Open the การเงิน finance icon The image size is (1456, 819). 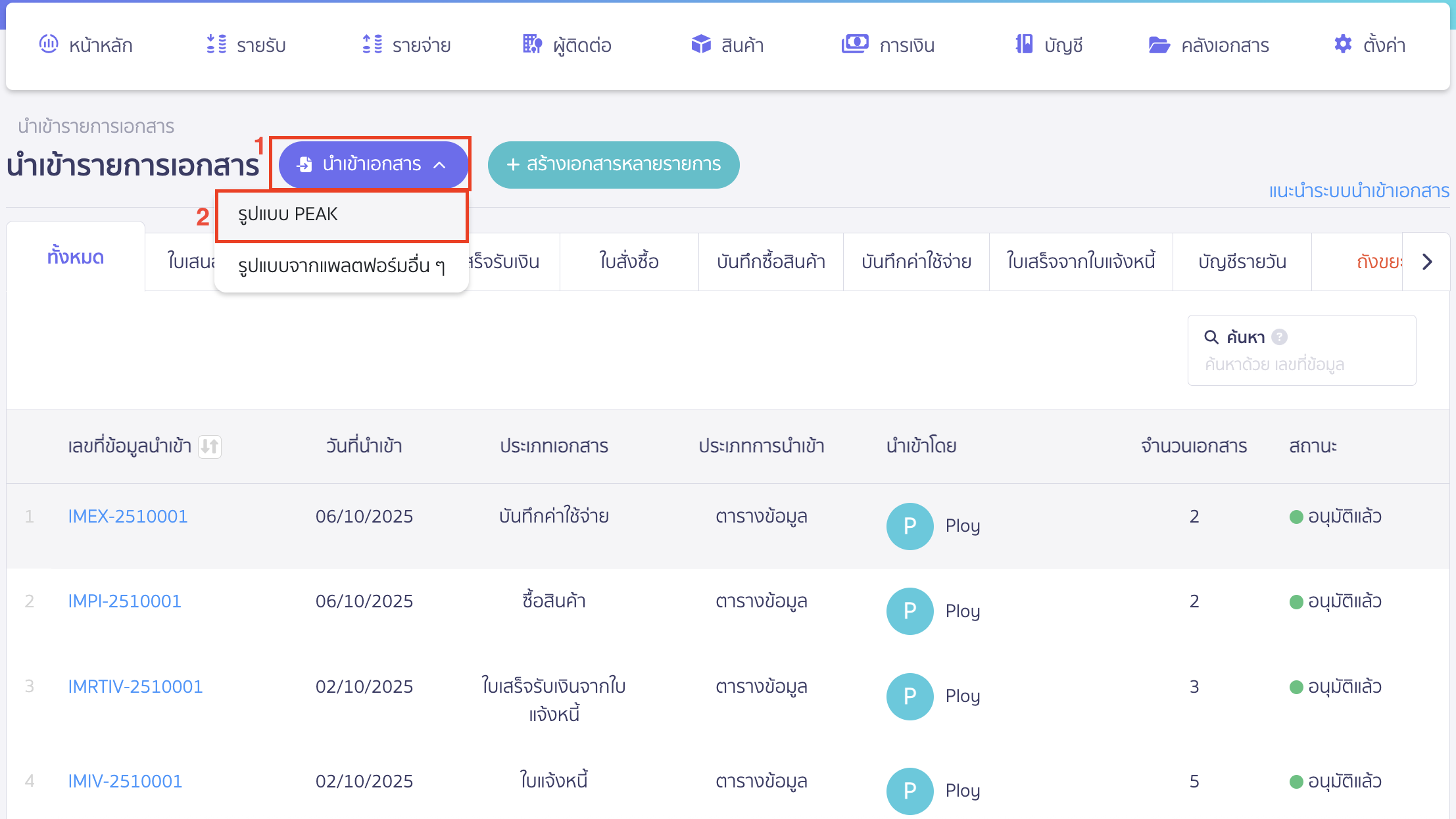[854, 45]
